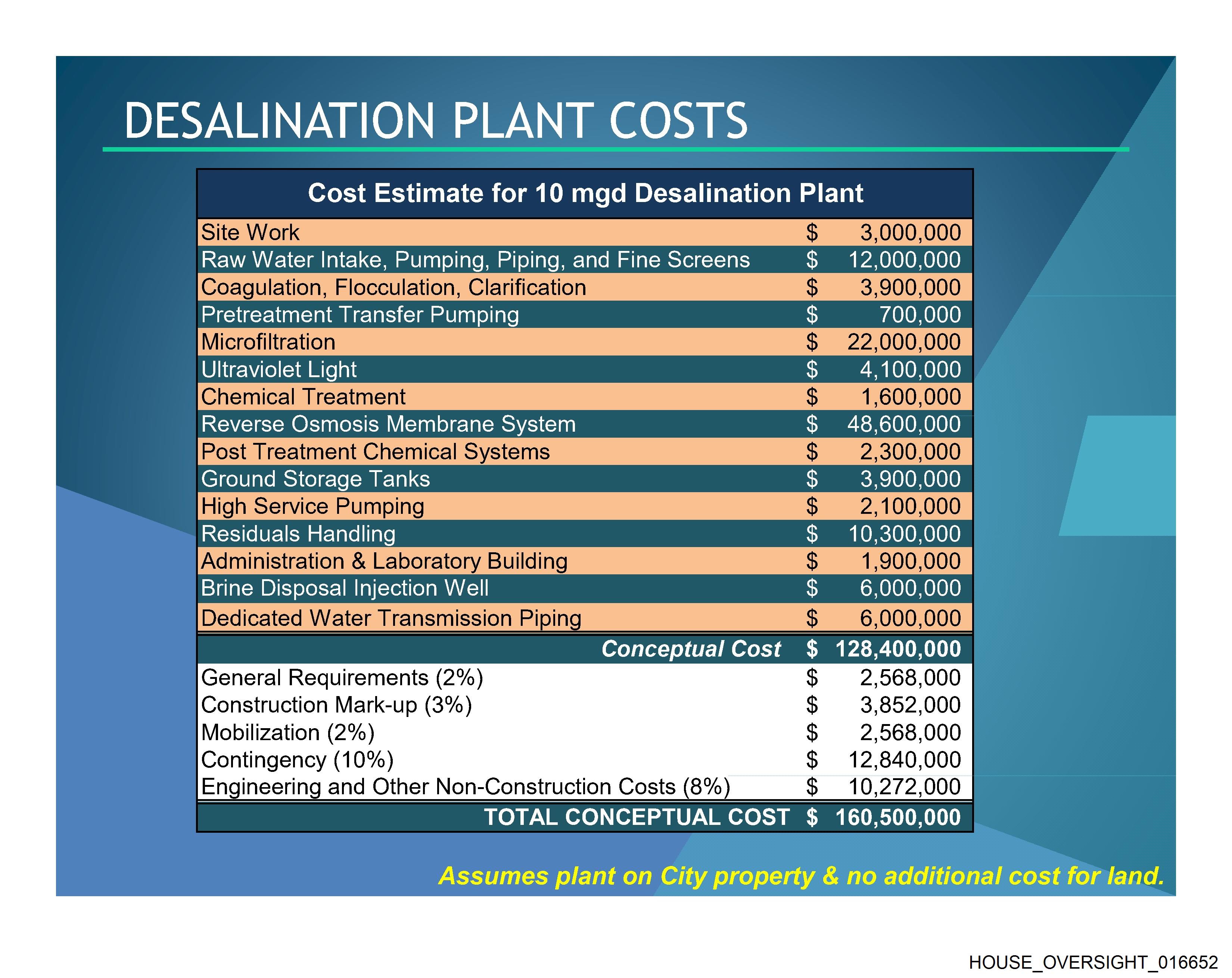The height and width of the screenshot is (978, 1232).
Task: Select the Total Conceptual Cost label
Action: click(x=637, y=817)
